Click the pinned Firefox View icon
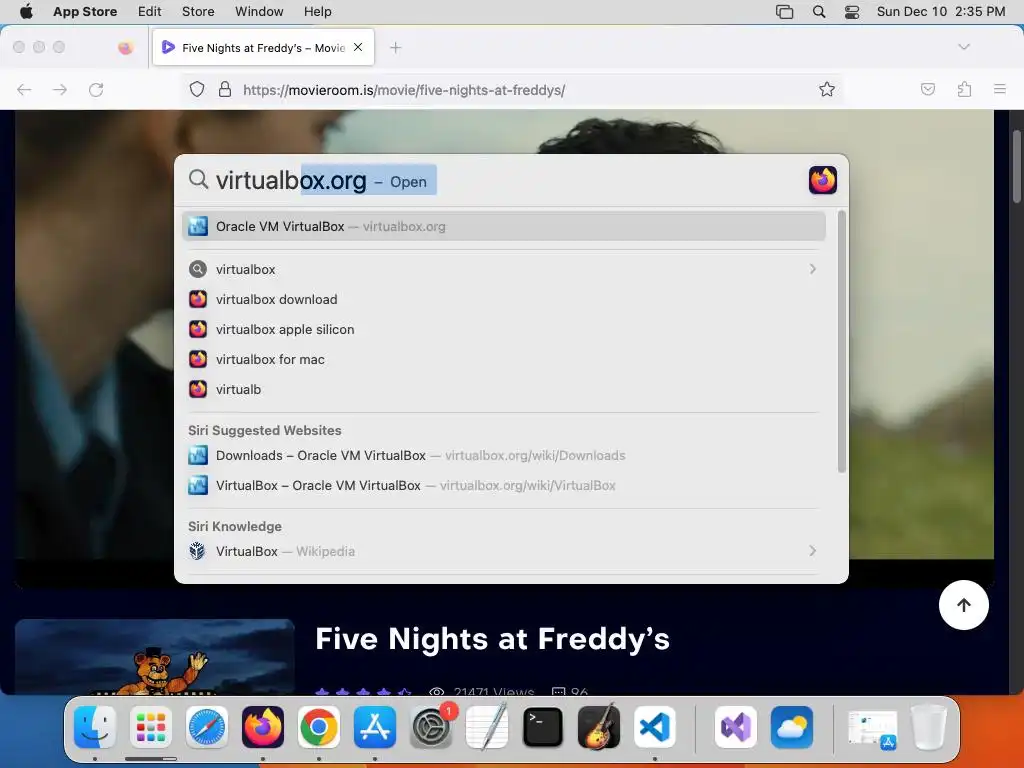This screenshot has height=768, width=1024. [x=125, y=47]
